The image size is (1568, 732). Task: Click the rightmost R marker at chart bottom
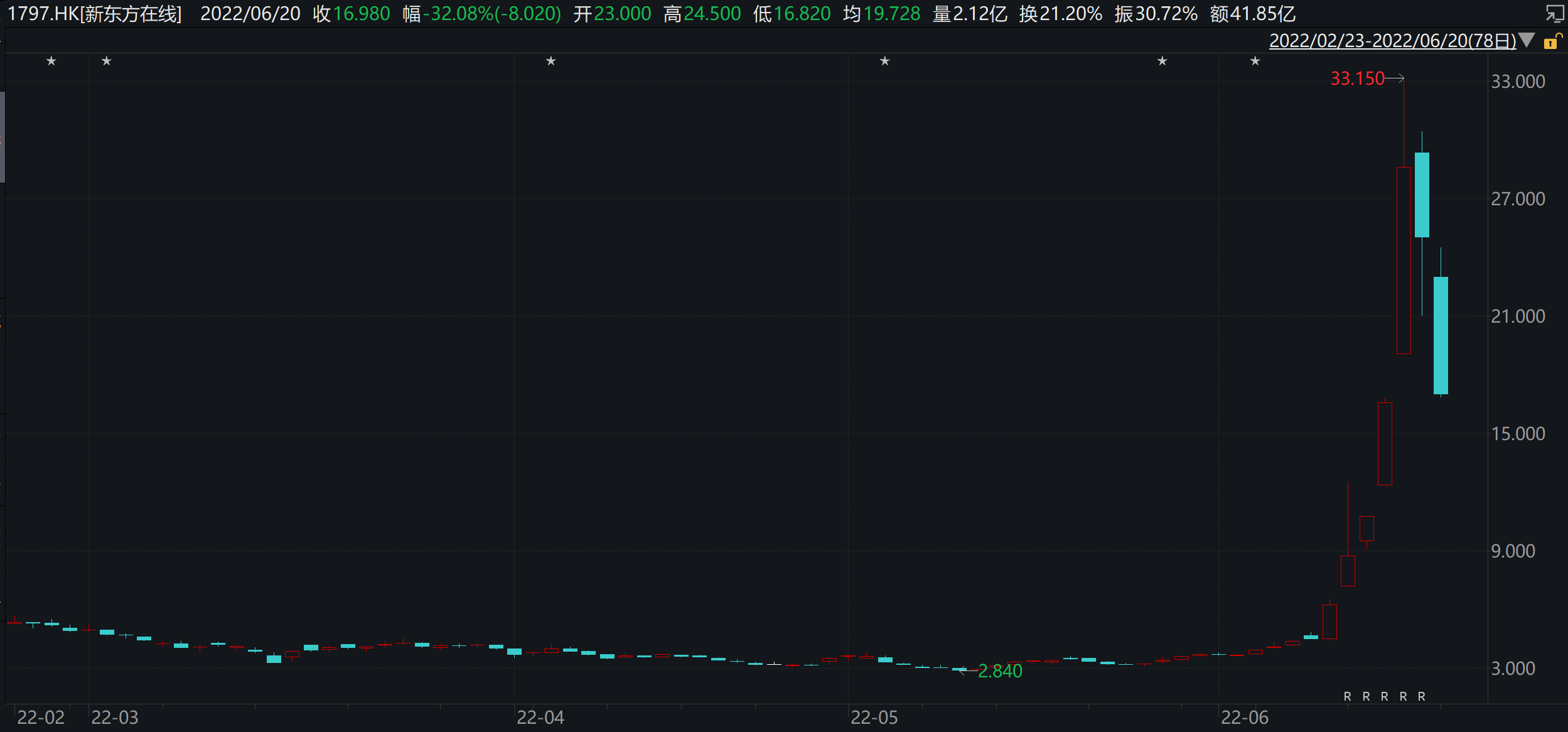click(1422, 697)
